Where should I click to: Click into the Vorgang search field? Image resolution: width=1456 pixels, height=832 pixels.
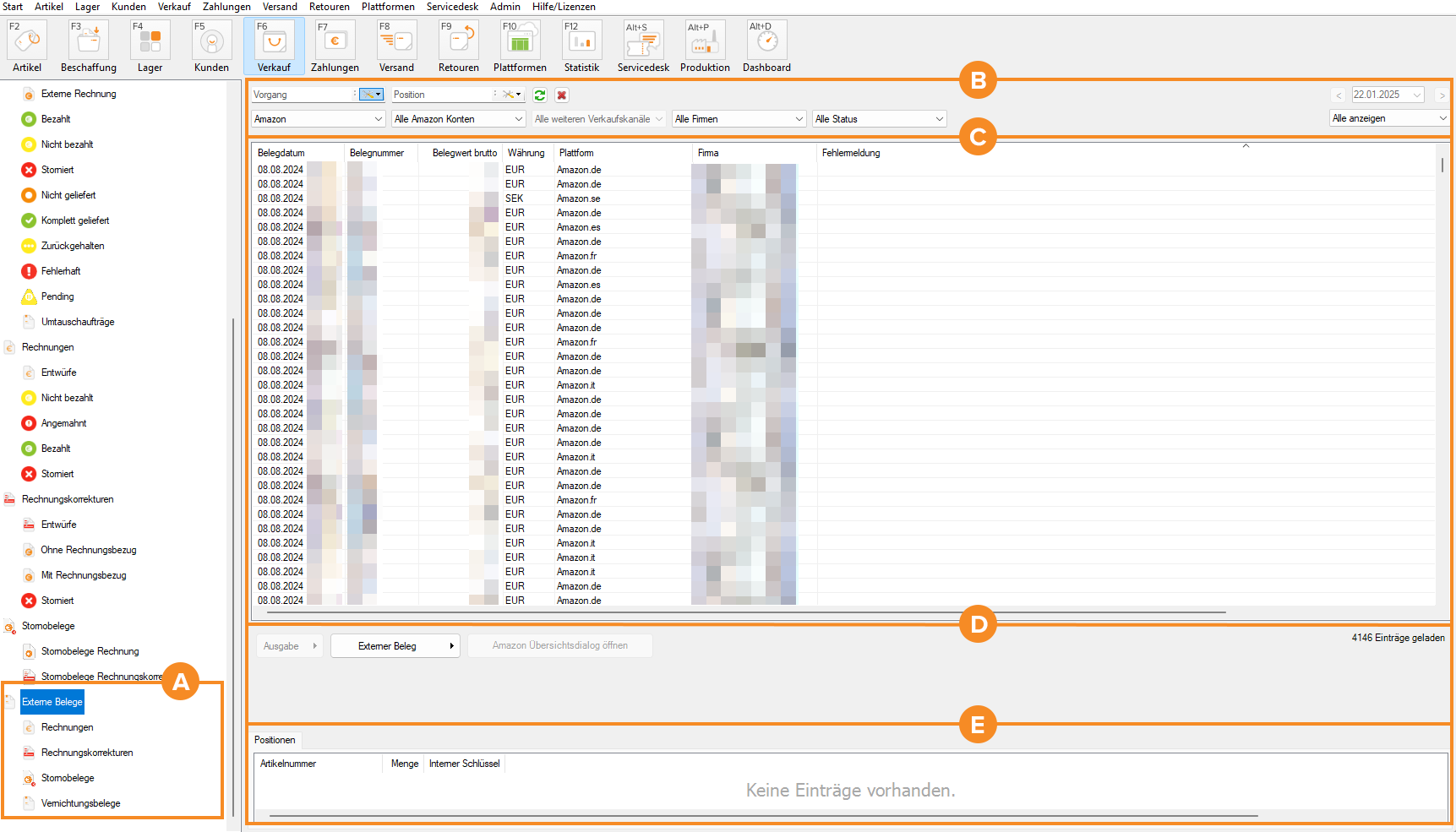coord(302,95)
